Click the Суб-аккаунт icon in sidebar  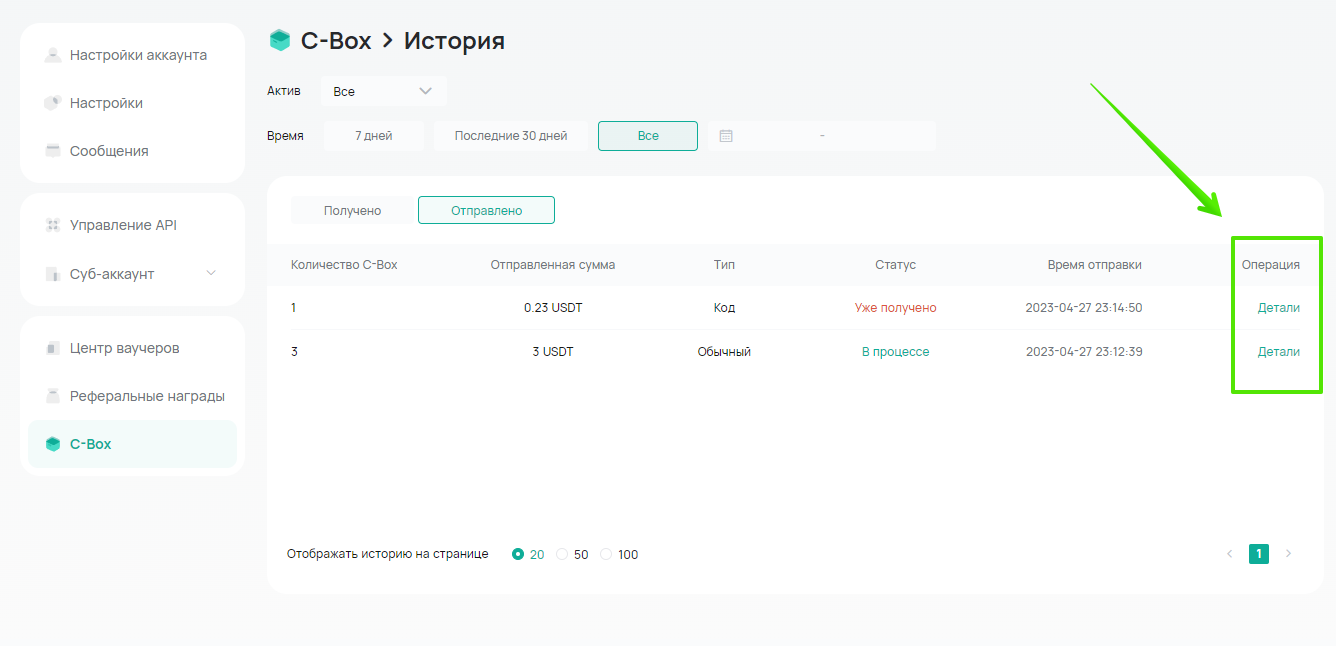tap(53, 274)
